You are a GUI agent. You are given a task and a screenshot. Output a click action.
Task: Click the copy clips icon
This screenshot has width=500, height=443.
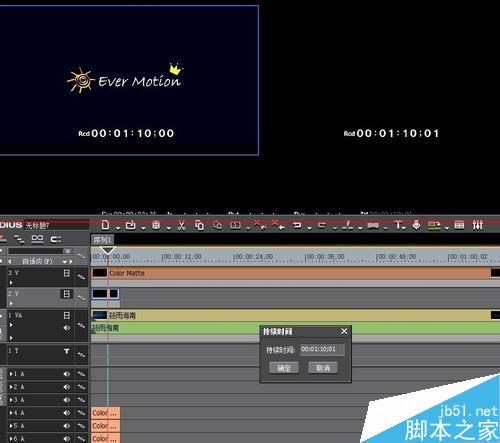(200, 225)
